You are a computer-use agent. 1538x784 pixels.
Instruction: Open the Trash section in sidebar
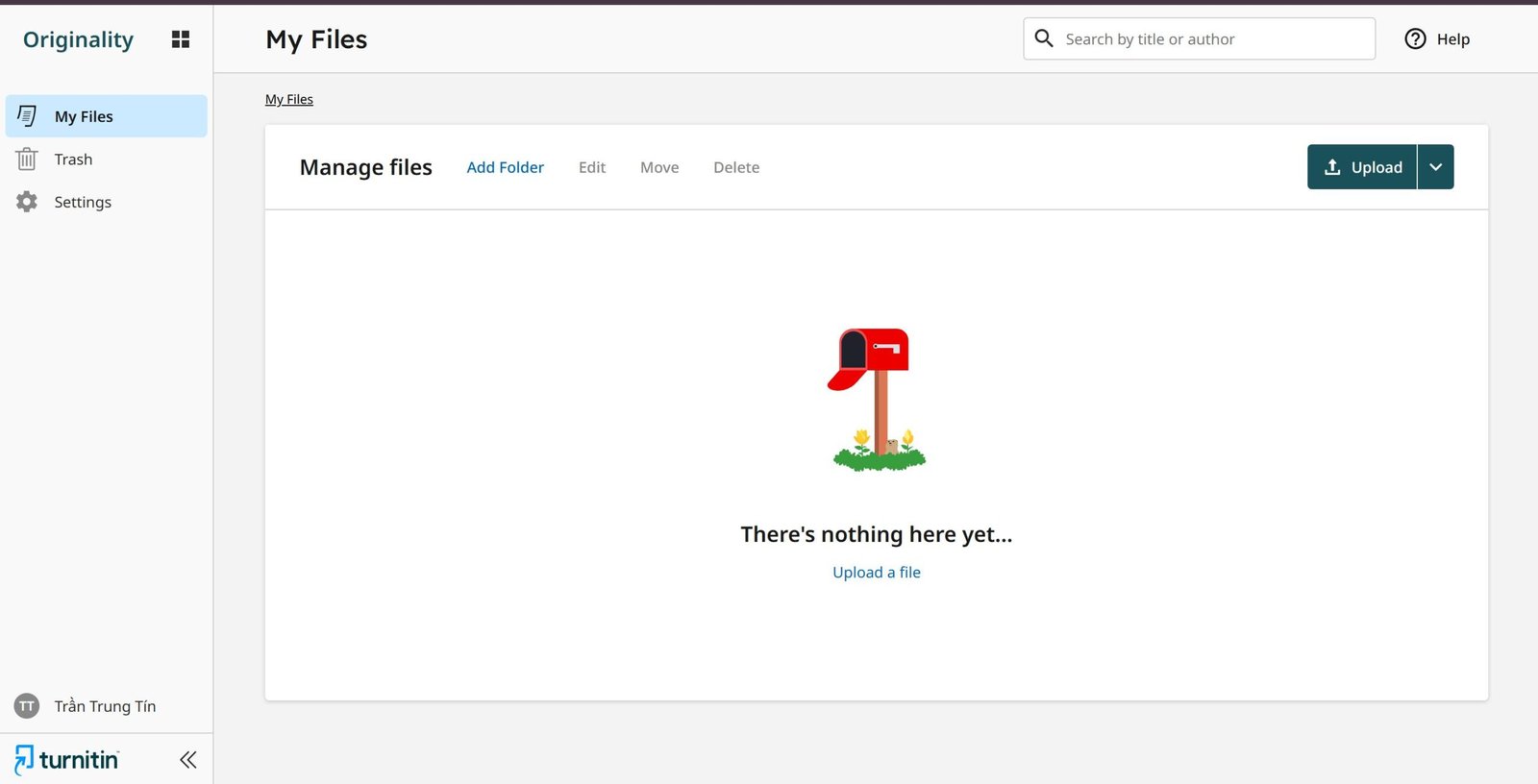[x=74, y=159]
